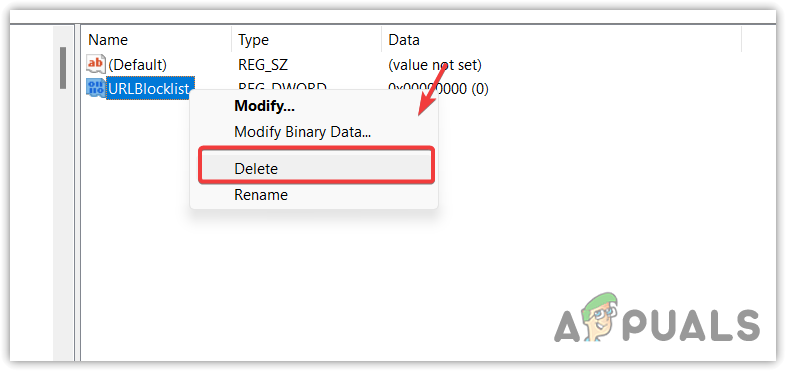This screenshot has height=371, width=786.
Task: Select the URLBlocklist entry name
Action: pos(149,89)
